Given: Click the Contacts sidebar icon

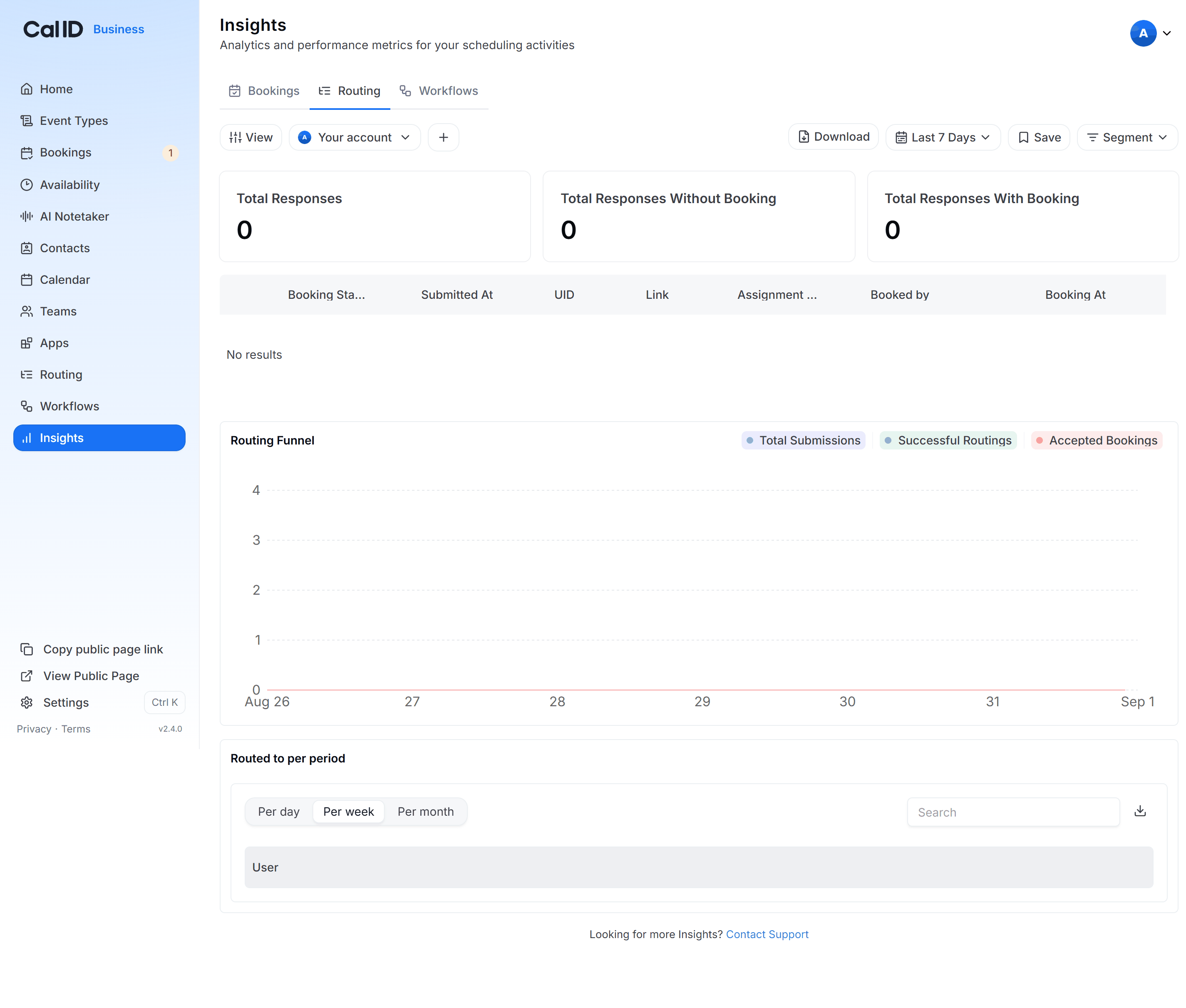Looking at the screenshot, I should pyautogui.click(x=26, y=248).
